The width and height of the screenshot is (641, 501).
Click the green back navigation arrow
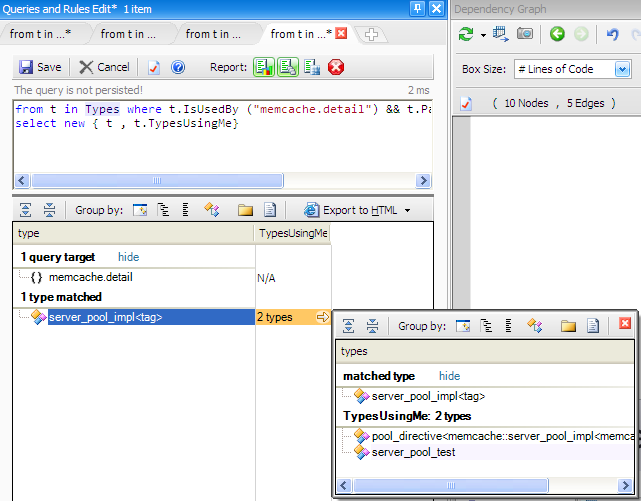pyautogui.click(x=557, y=34)
